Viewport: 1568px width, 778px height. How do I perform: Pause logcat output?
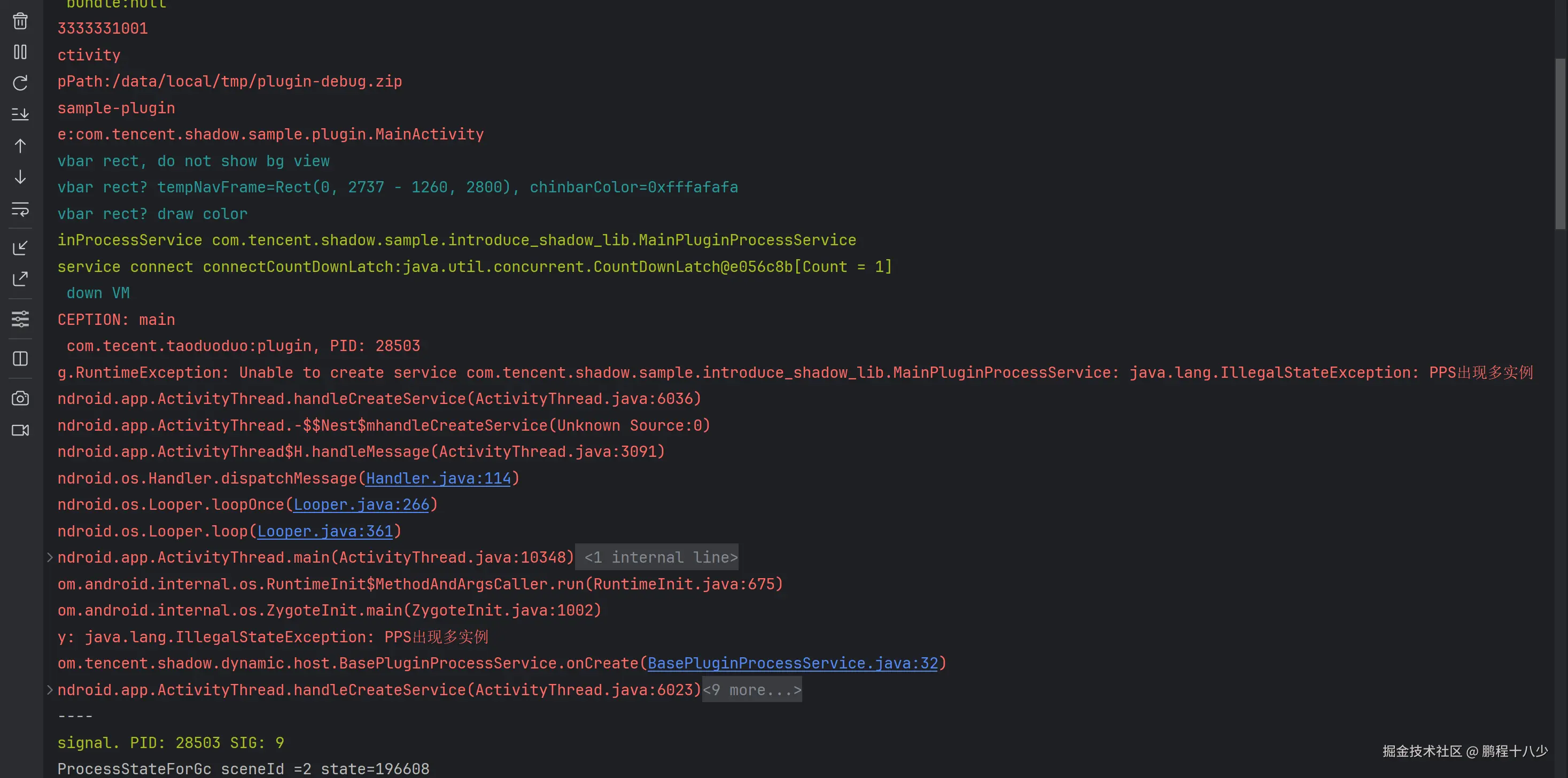tap(20, 52)
